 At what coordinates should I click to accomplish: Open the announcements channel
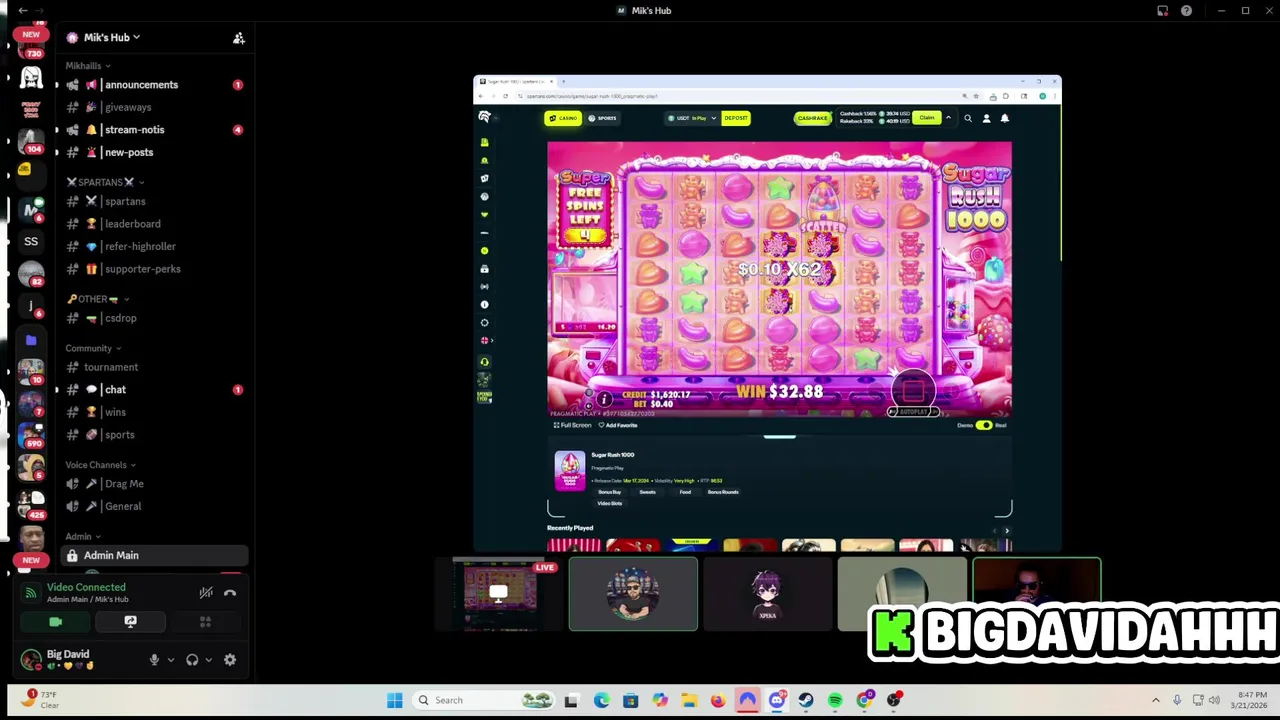point(153,85)
